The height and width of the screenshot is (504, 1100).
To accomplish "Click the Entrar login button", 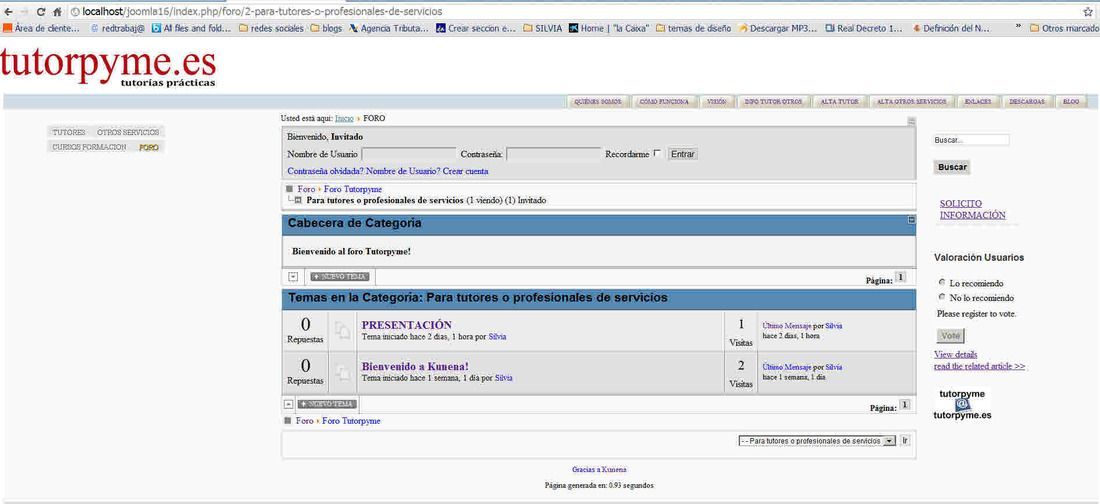I will (x=683, y=154).
